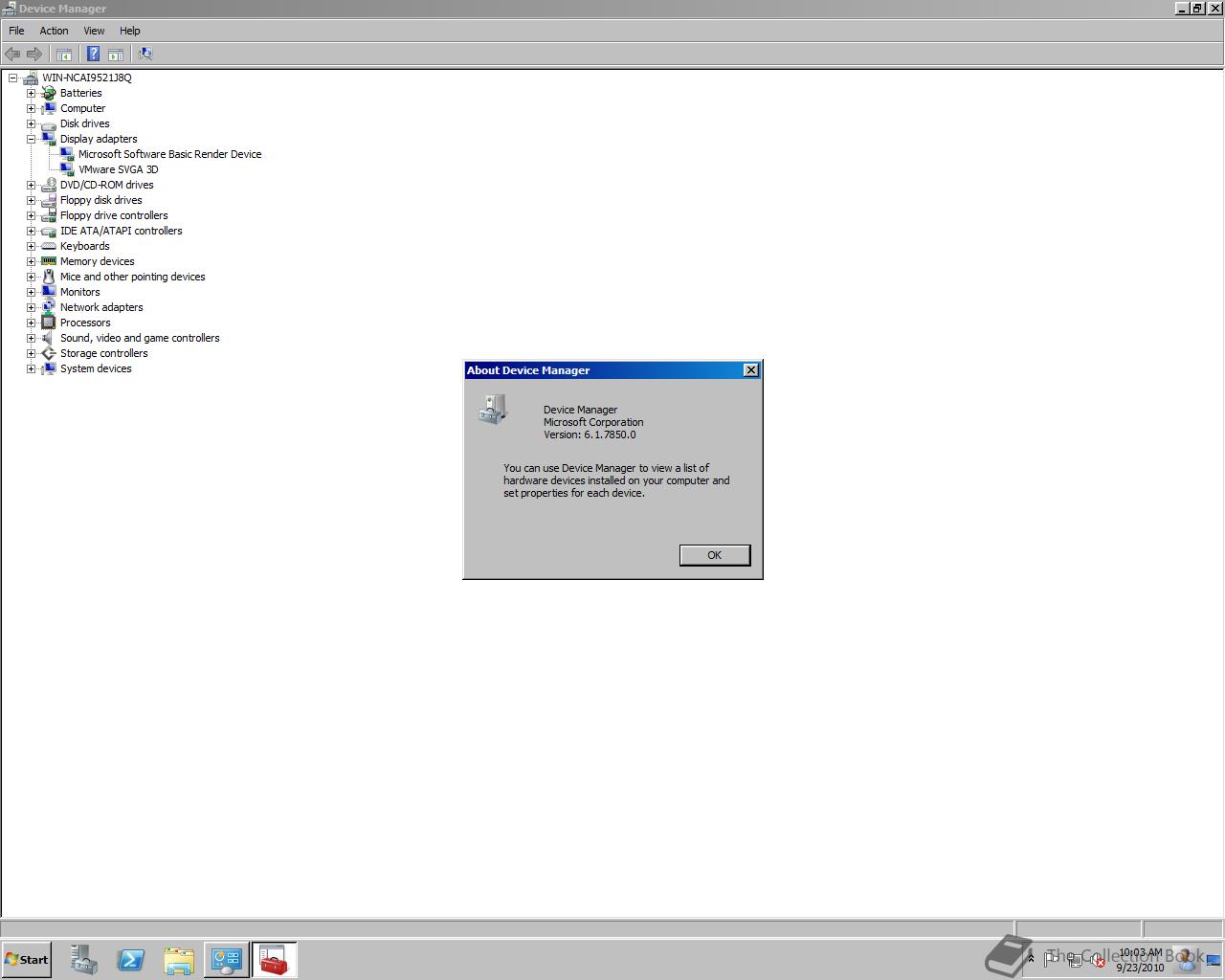Click the taskbar clock showing 10:03 AM
Screen dimensions: 1225x980
[x=1140, y=960]
